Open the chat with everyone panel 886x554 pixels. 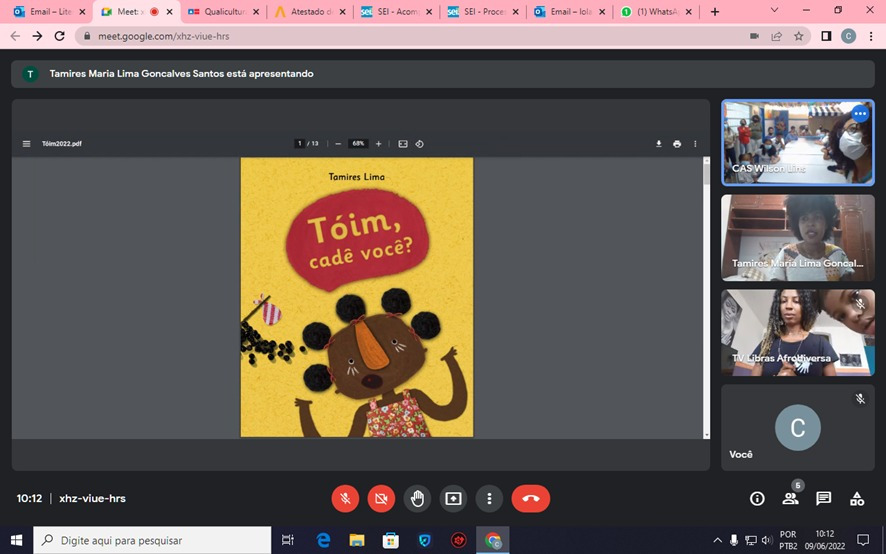point(823,499)
